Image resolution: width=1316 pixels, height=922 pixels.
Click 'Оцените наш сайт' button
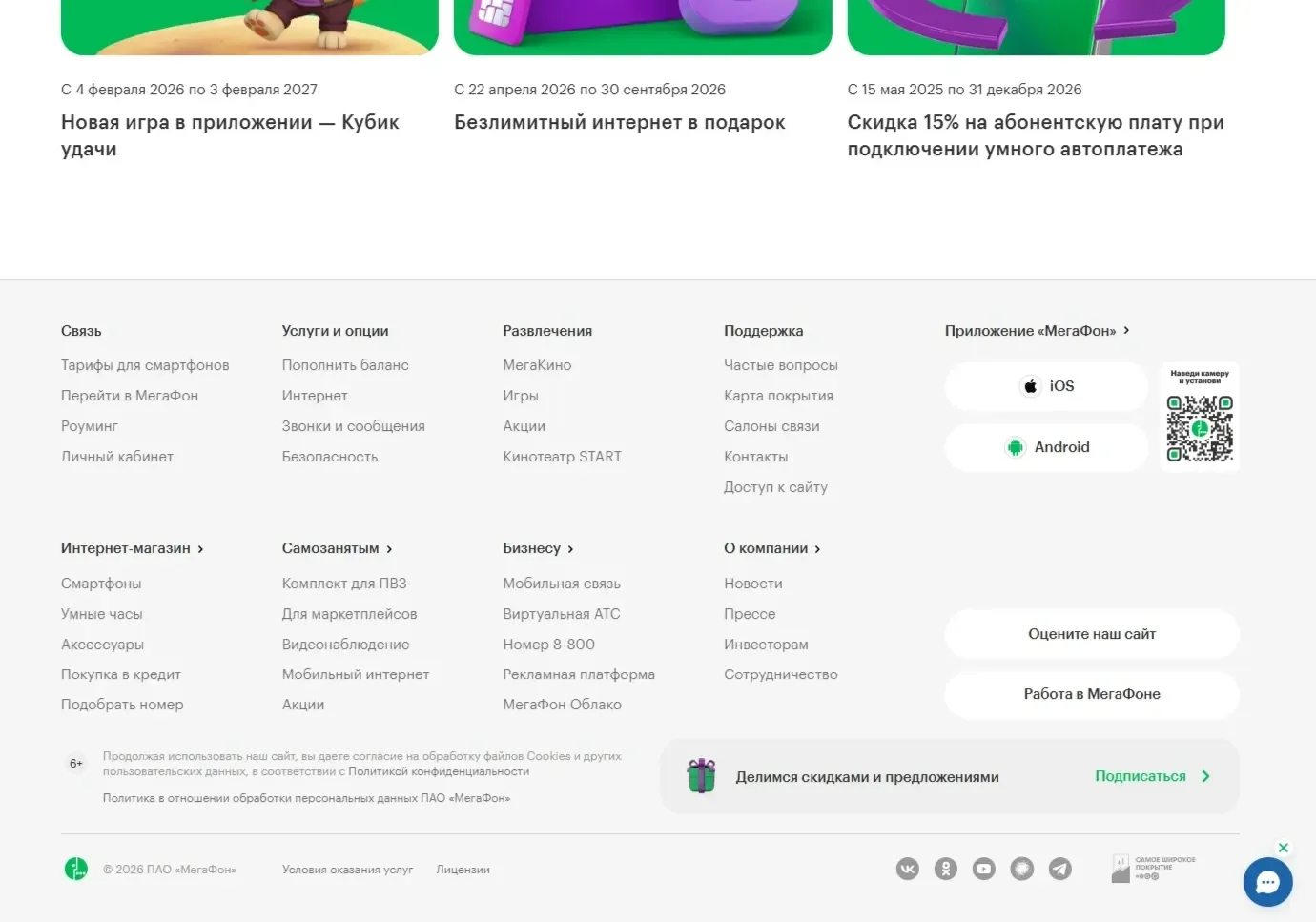(x=1092, y=634)
